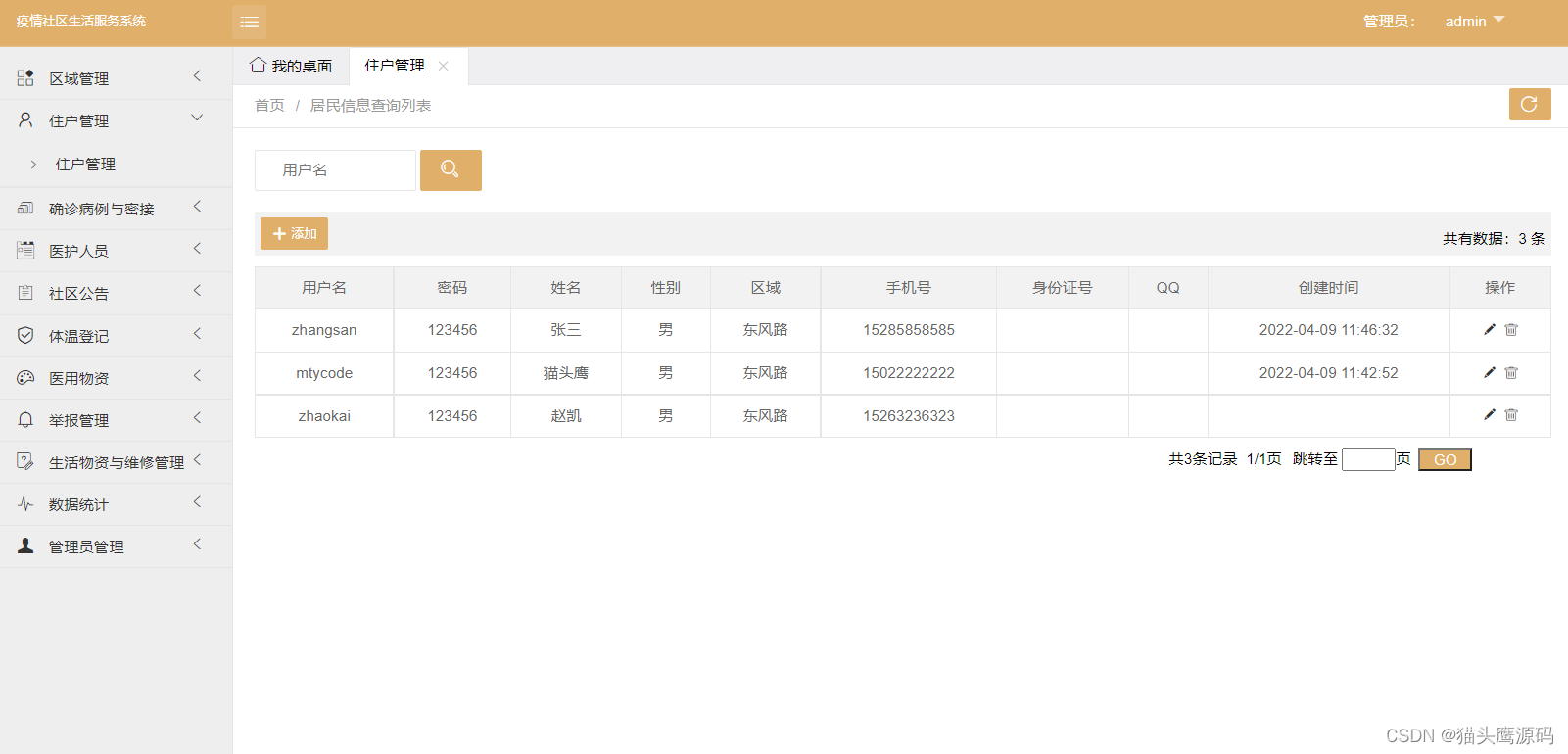The width and height of the screenshot is (1568, 754).
Task: Click phone number 15263236323
Action: pyautogui.click(x=909, y=416)
